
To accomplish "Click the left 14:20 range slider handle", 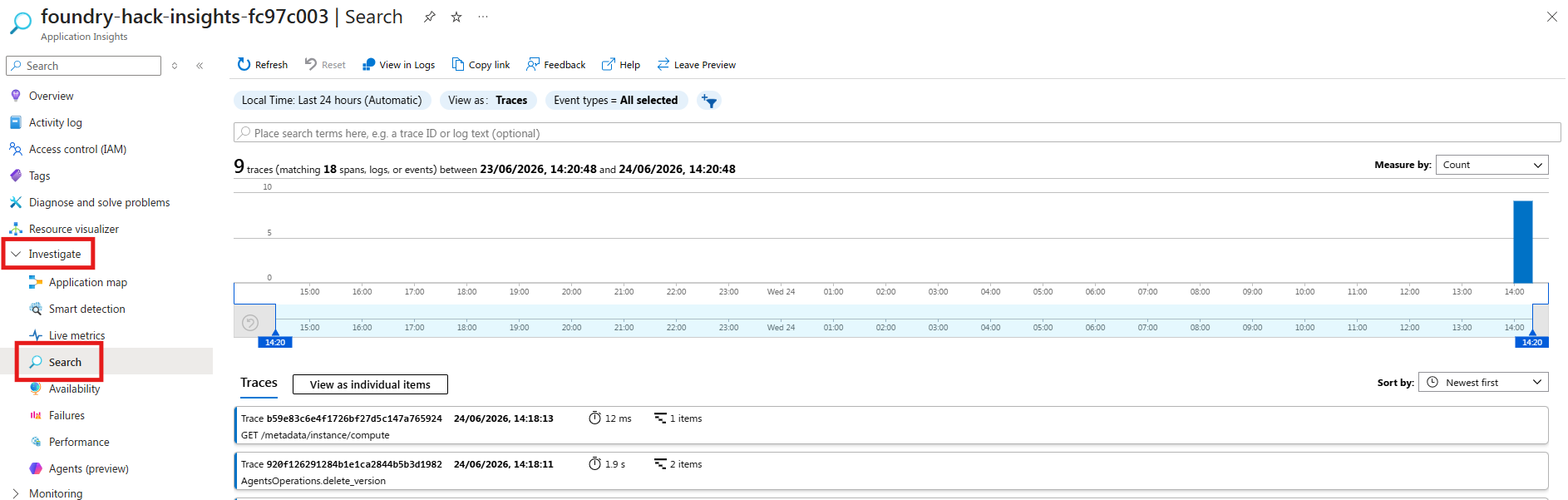I will (x=275, y=342).
